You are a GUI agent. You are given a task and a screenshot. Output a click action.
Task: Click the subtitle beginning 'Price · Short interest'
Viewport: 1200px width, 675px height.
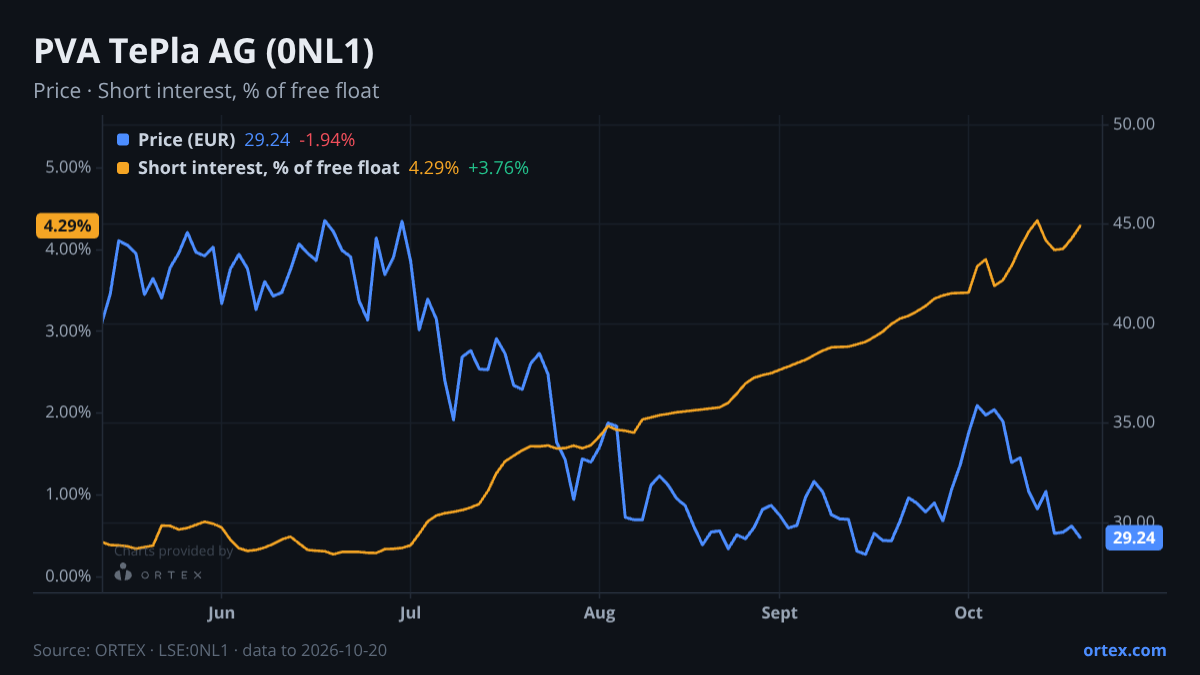[206, 91]
